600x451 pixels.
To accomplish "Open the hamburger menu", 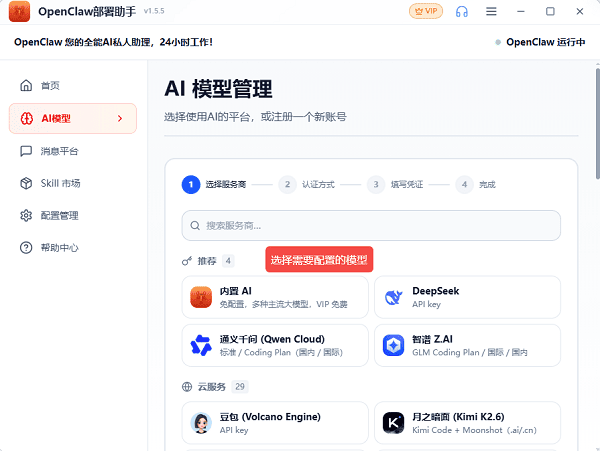I will click(491, 11).
